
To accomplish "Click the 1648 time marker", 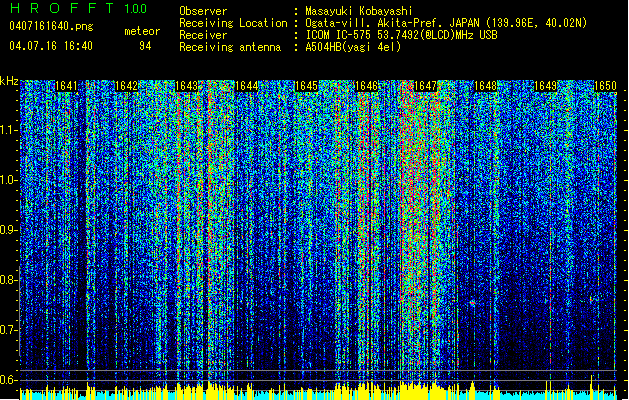I will tap(485, 86).
